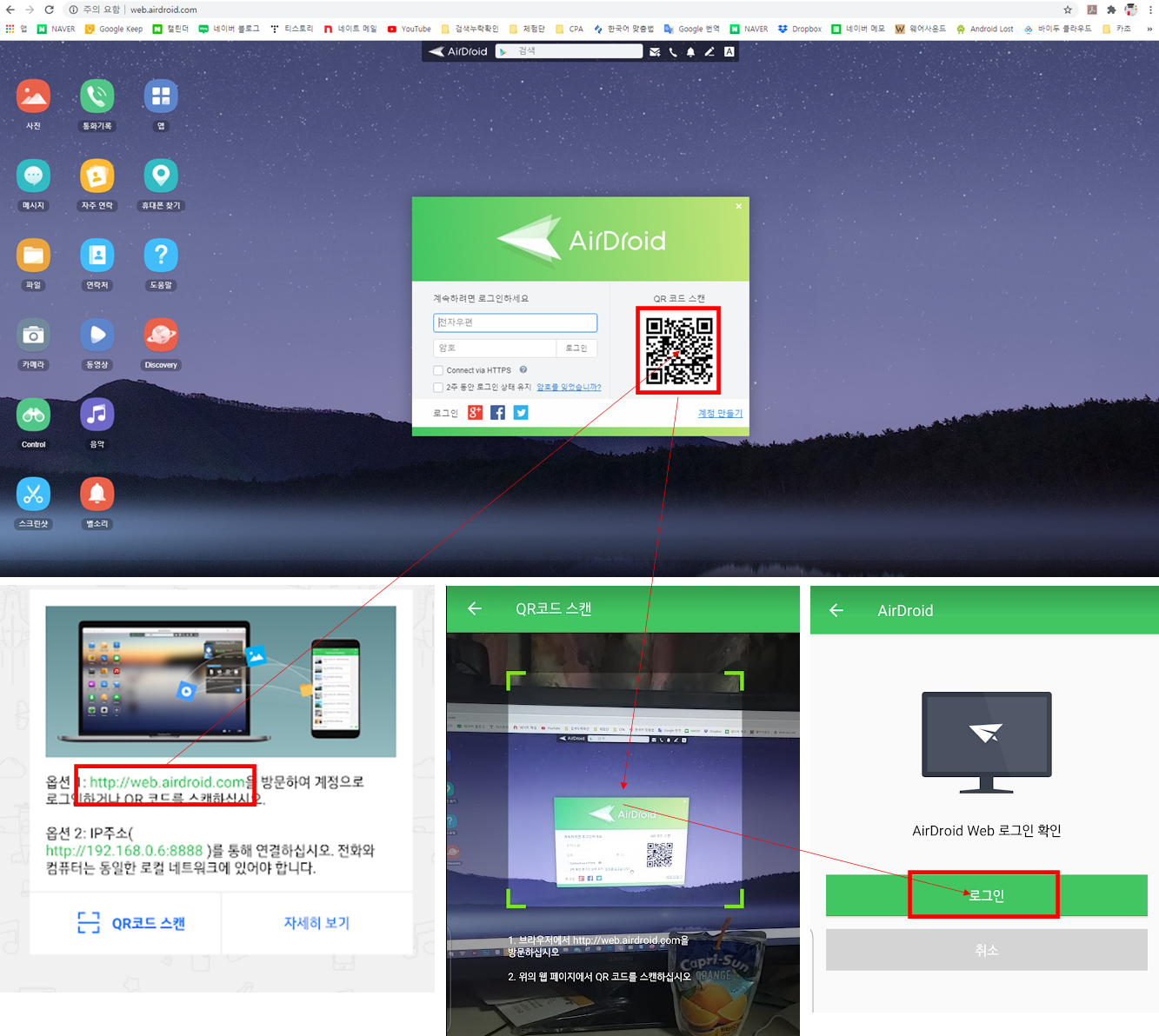The image size is (1159, 1036).
Task: Open the CPA bookmark folder
Action: (x=570, y=29)
